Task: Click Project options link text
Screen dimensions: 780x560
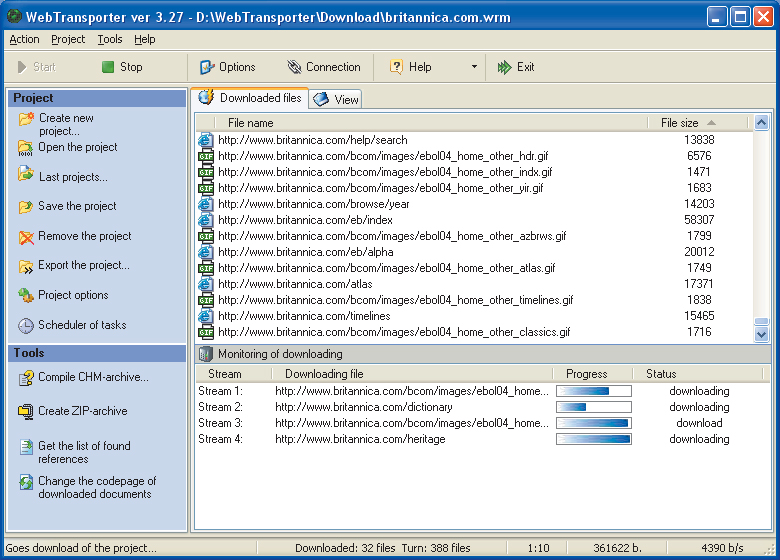Action: point(73,295)
